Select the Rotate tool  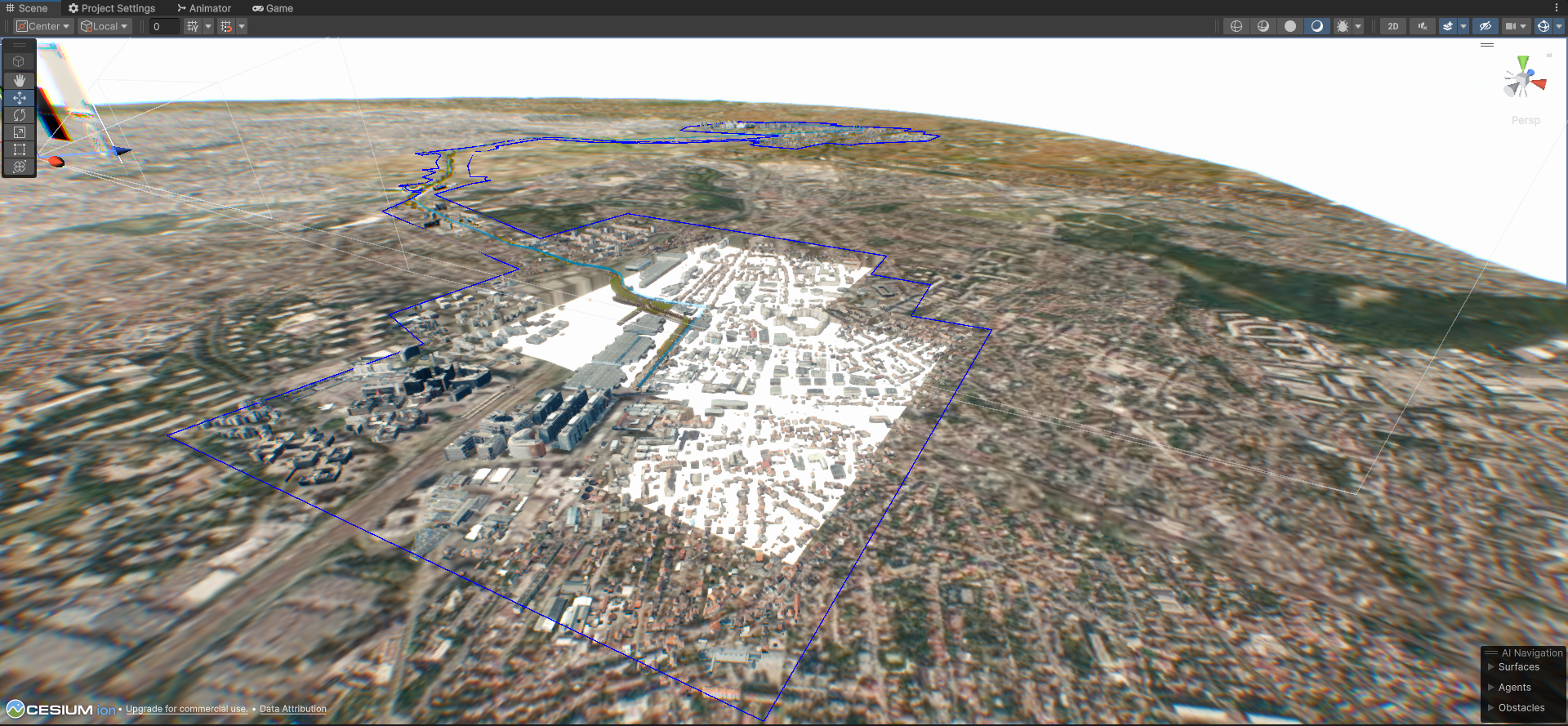(x=20, y=115)
